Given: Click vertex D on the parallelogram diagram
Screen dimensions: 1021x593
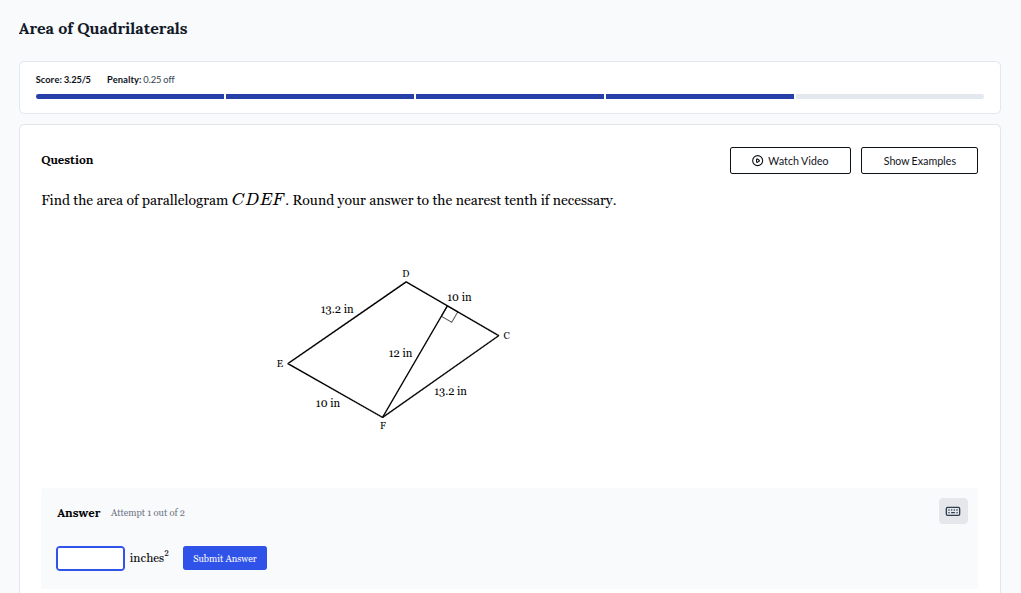Looking at the screenshot, I should pyautogui.click(x=405, y=273).
